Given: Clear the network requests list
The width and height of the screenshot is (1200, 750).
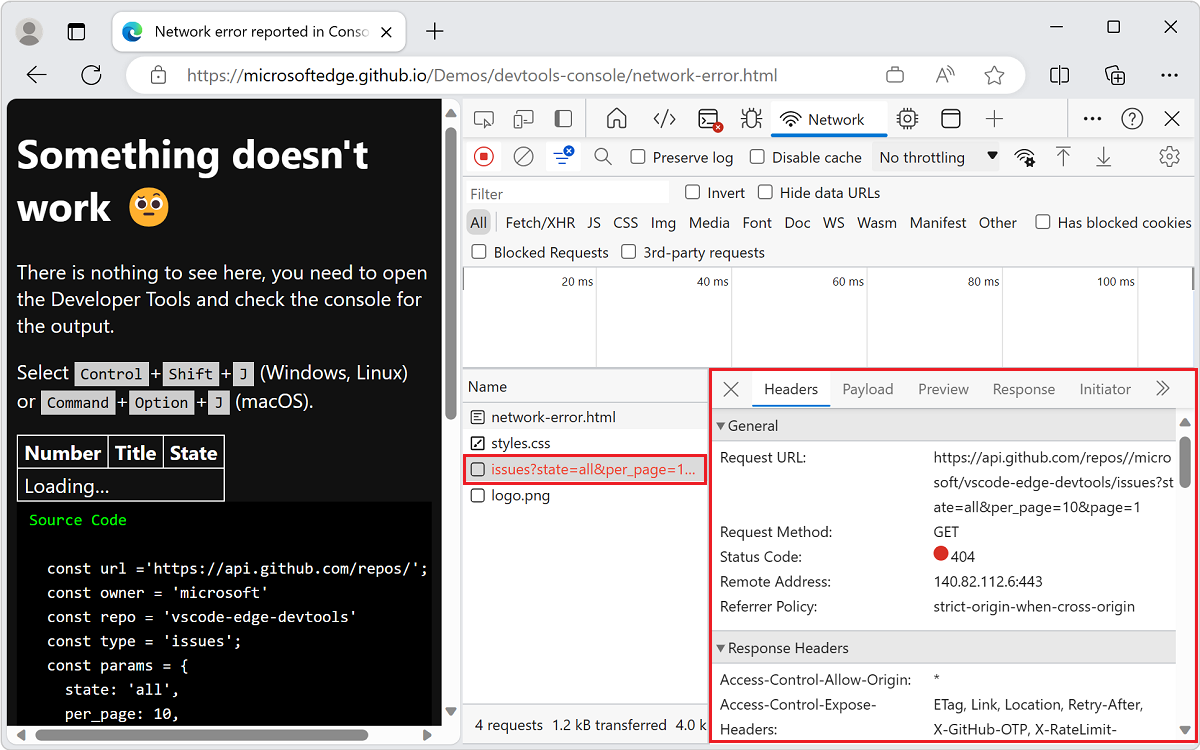Looking at the screenshot, I should pyautogui.click(x=522, y=157).
